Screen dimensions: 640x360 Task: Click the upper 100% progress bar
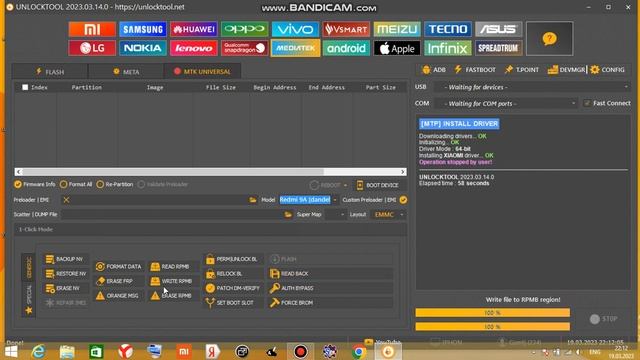tap(493, 313)
